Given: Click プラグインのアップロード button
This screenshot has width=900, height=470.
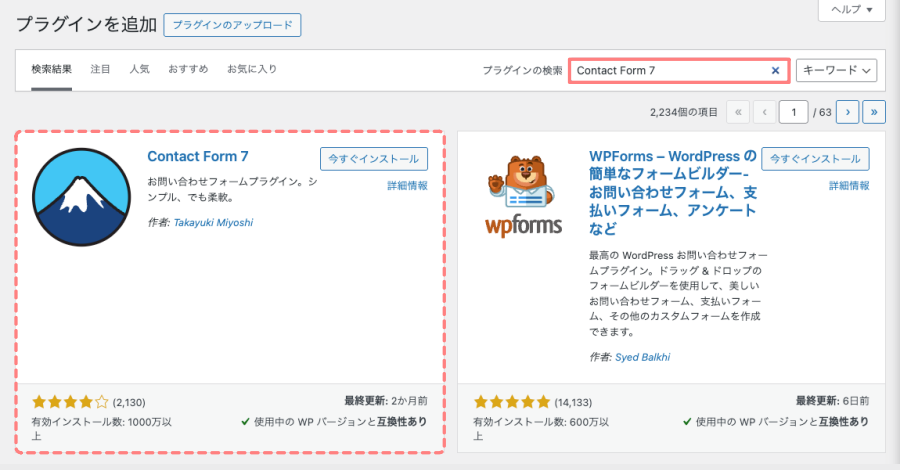Looking at the screenshot, I should point(232,25).
